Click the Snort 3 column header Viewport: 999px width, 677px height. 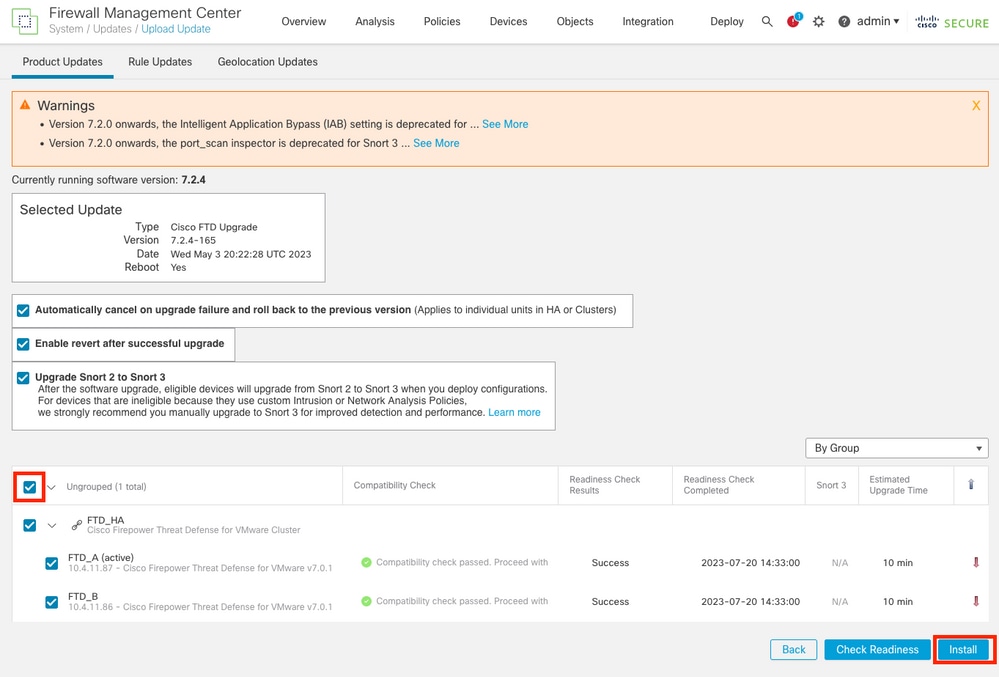point(831,485)
